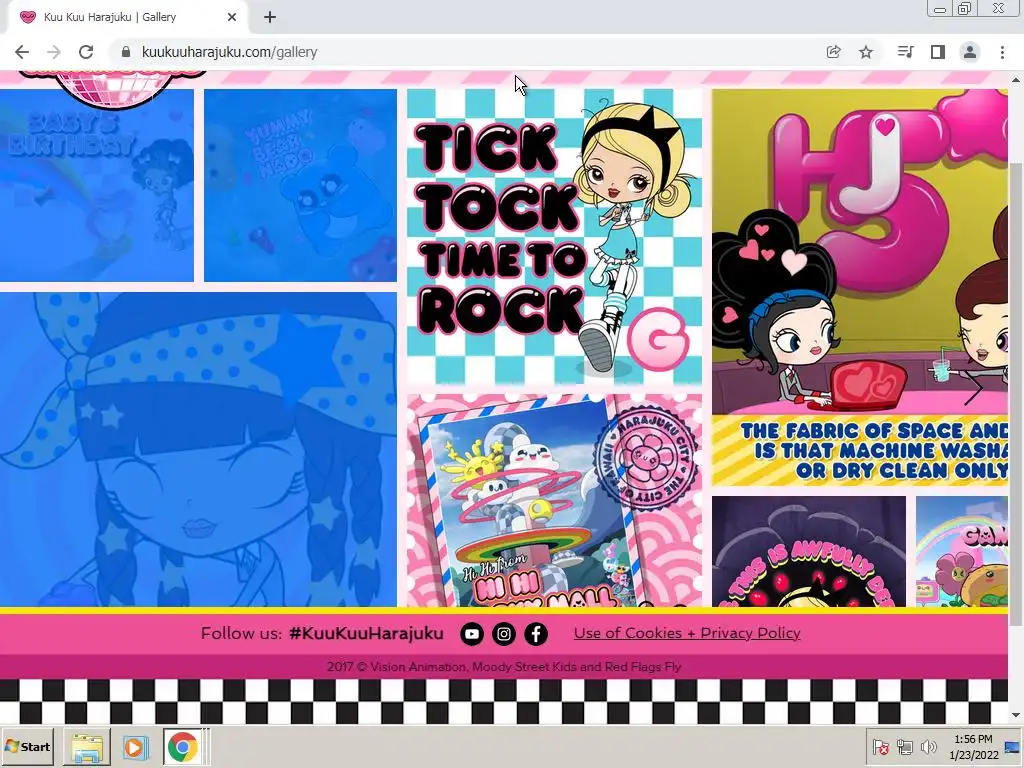Click the browser forward arrow
The image size is (1024, 768).
[x=54, y=52]
